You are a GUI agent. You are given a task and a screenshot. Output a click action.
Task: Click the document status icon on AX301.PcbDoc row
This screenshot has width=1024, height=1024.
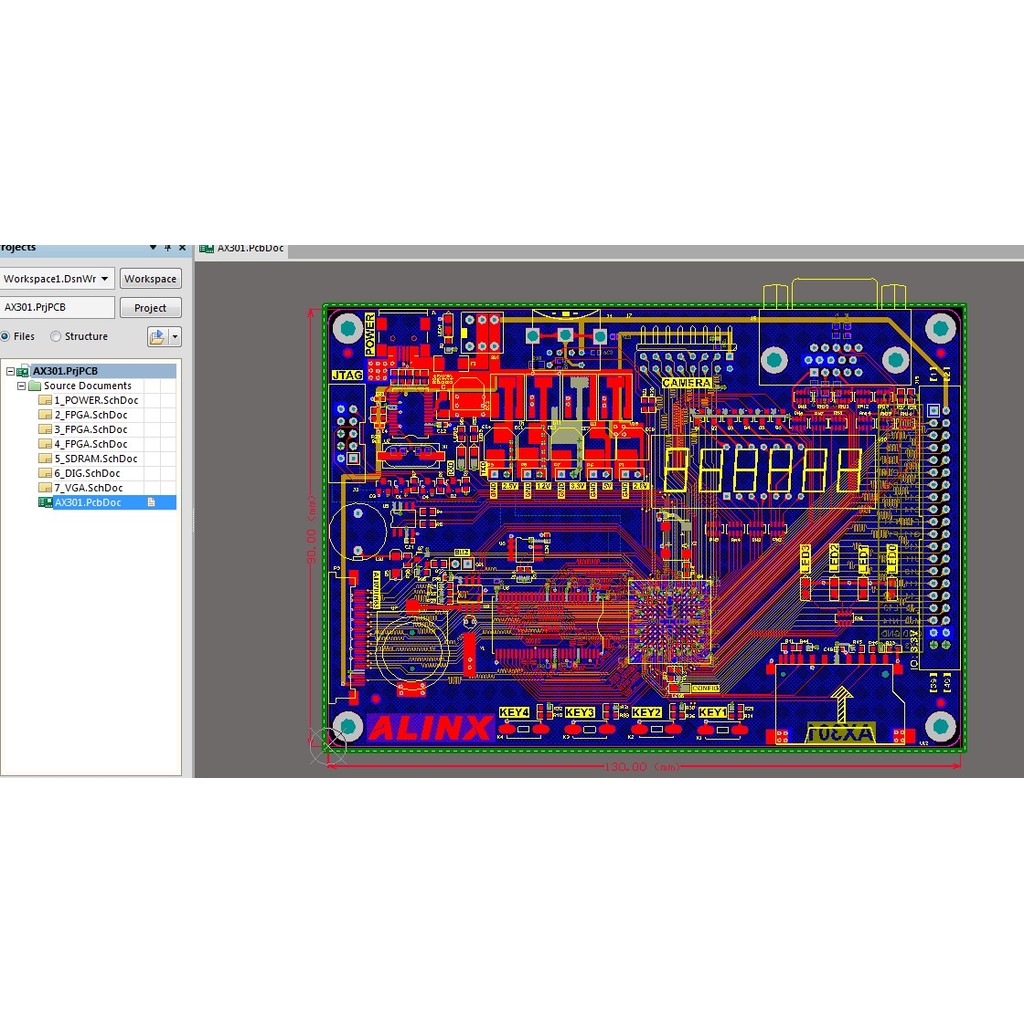pyautogui.click(x=152, y=502)
